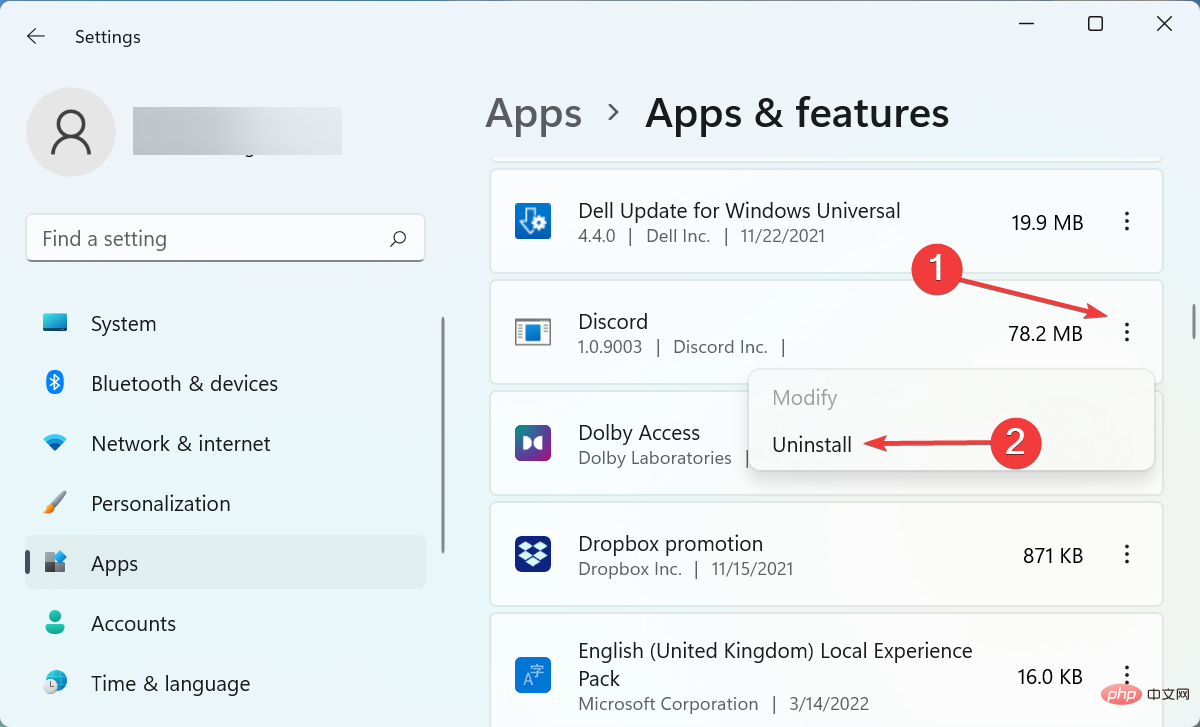Open more options for English Local Experience Pack
The width and height of the screenshot is (1200, 727).
click(x=1127, y=677)
